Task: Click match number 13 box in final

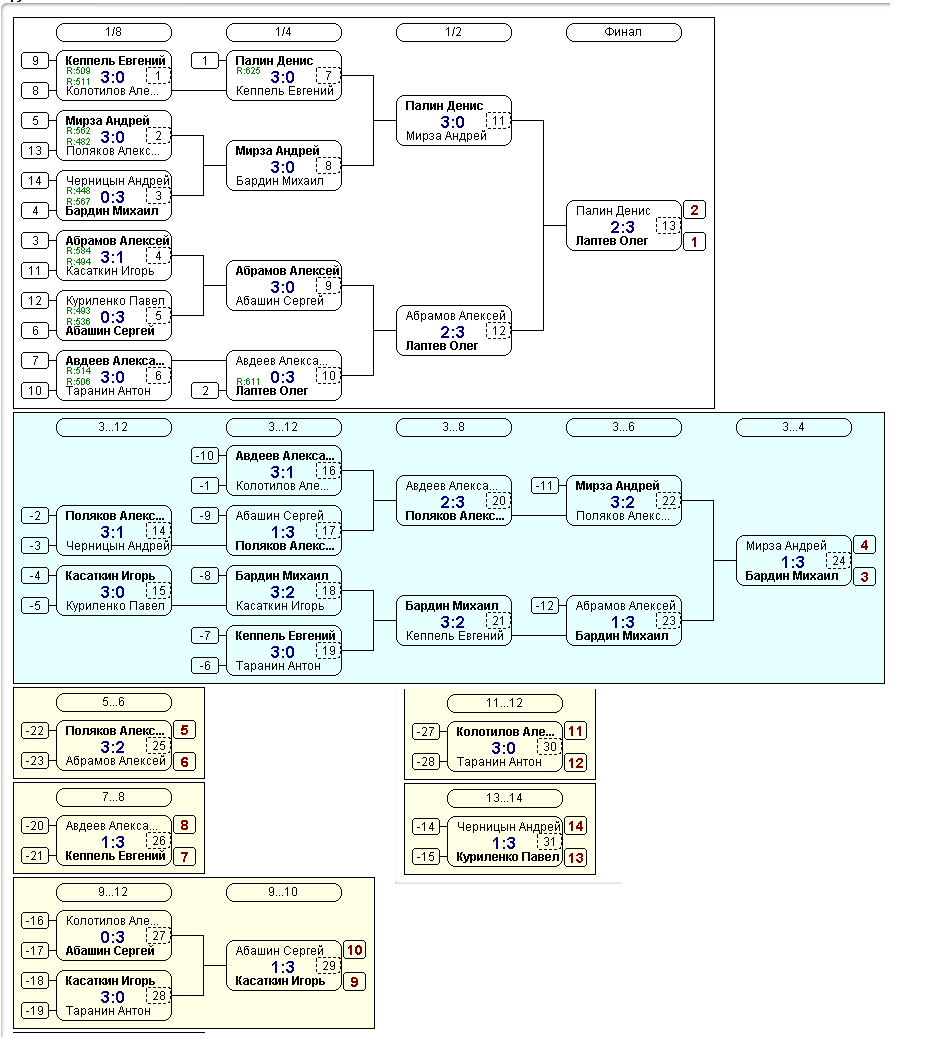Action: (x=669, y=226)
